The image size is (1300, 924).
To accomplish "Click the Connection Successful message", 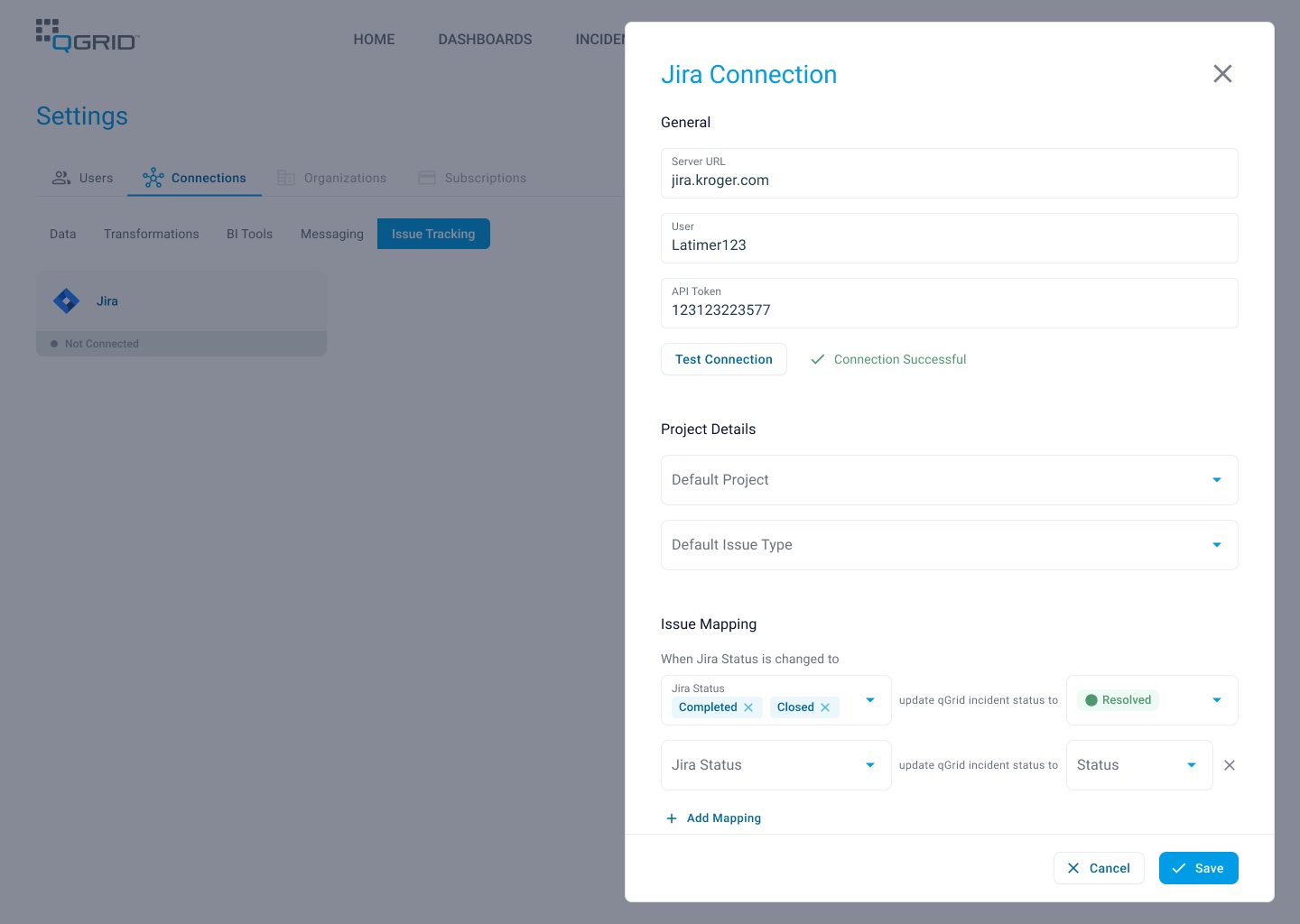I will coord(900,359).
